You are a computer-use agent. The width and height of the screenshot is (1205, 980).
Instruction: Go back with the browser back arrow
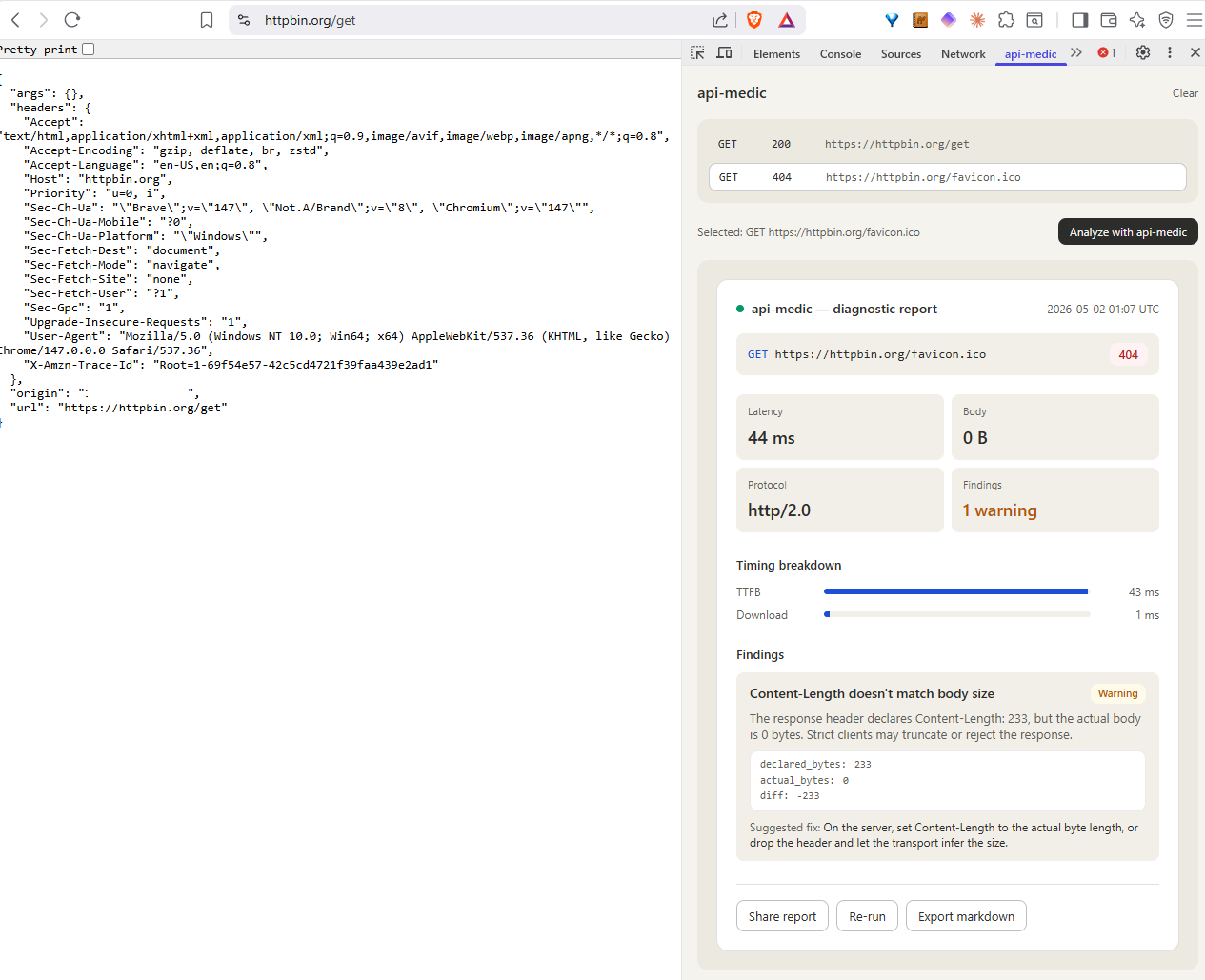click(15, 20)
